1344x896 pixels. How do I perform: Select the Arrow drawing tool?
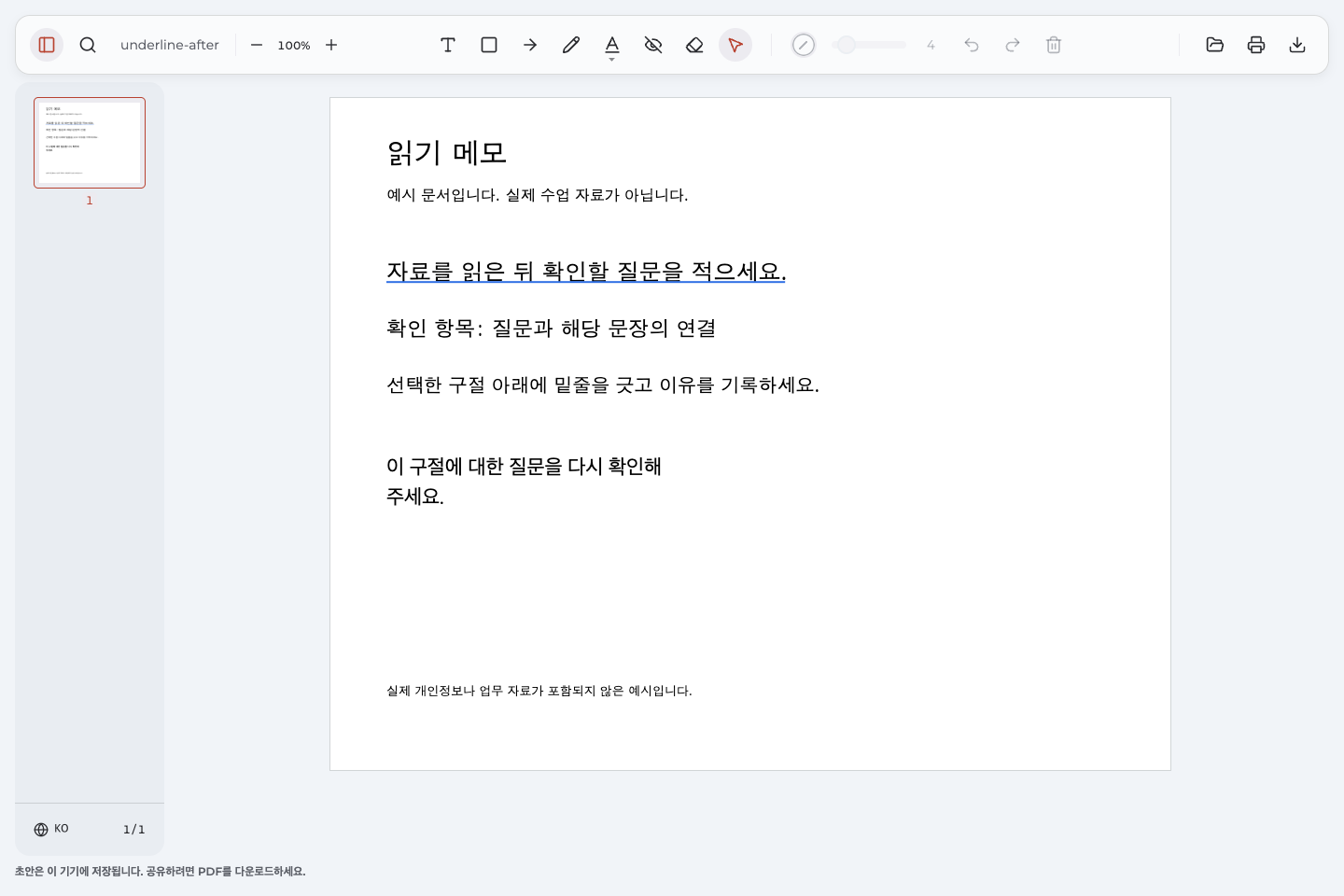point(530,45)
